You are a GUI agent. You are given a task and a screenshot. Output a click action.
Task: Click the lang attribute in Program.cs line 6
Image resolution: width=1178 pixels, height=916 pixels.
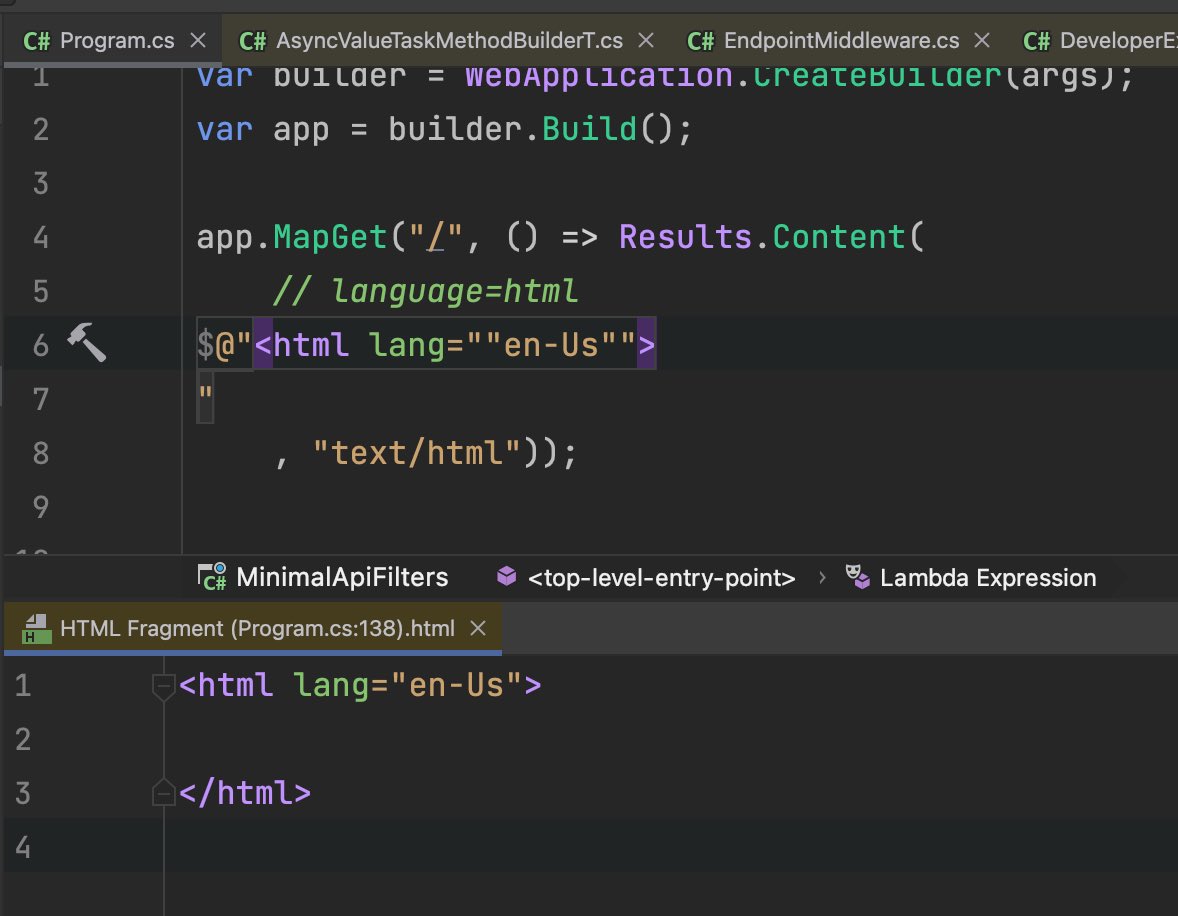406,346
